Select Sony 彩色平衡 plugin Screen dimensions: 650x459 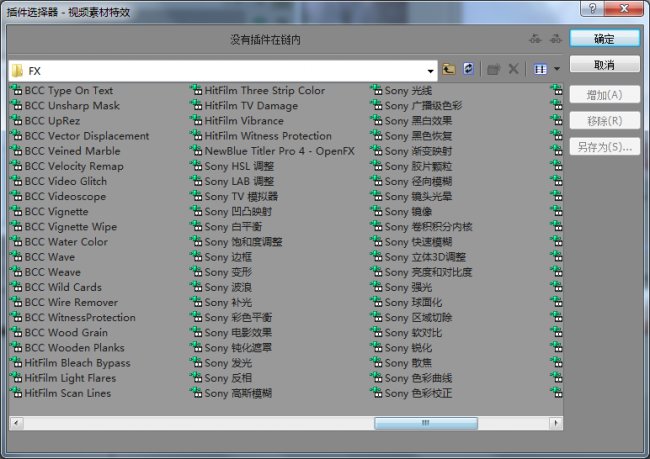231,318
